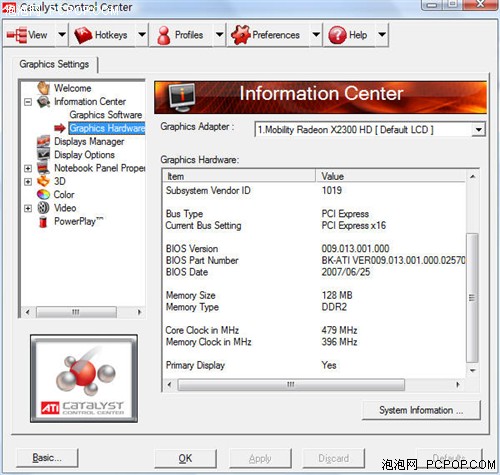Click the 3D cube icon
500x475 pixels.
pyautogui.click(x=43, y=181)
